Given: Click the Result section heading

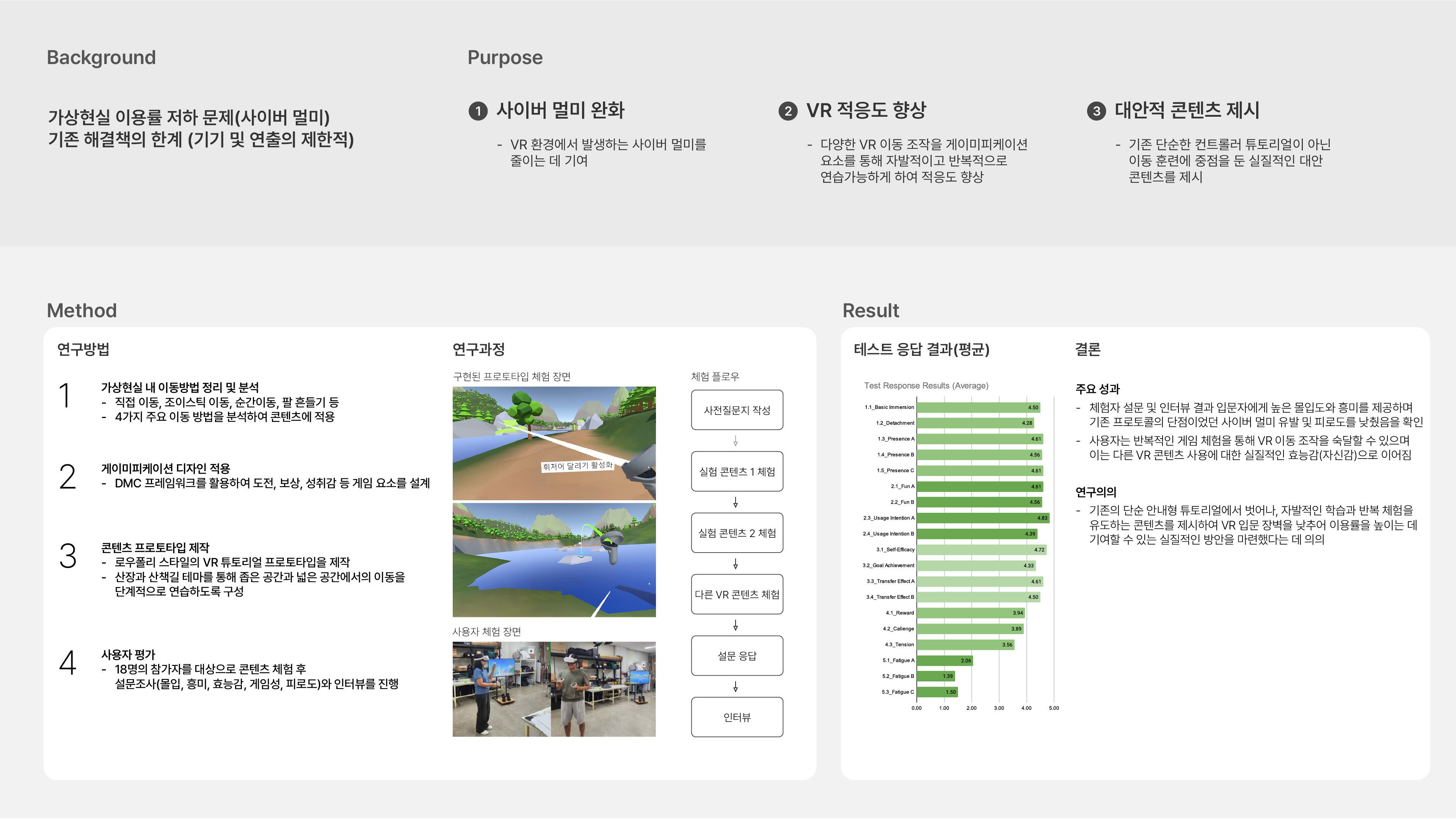Looking at the screenshot, I should click(x=871, y=311).
